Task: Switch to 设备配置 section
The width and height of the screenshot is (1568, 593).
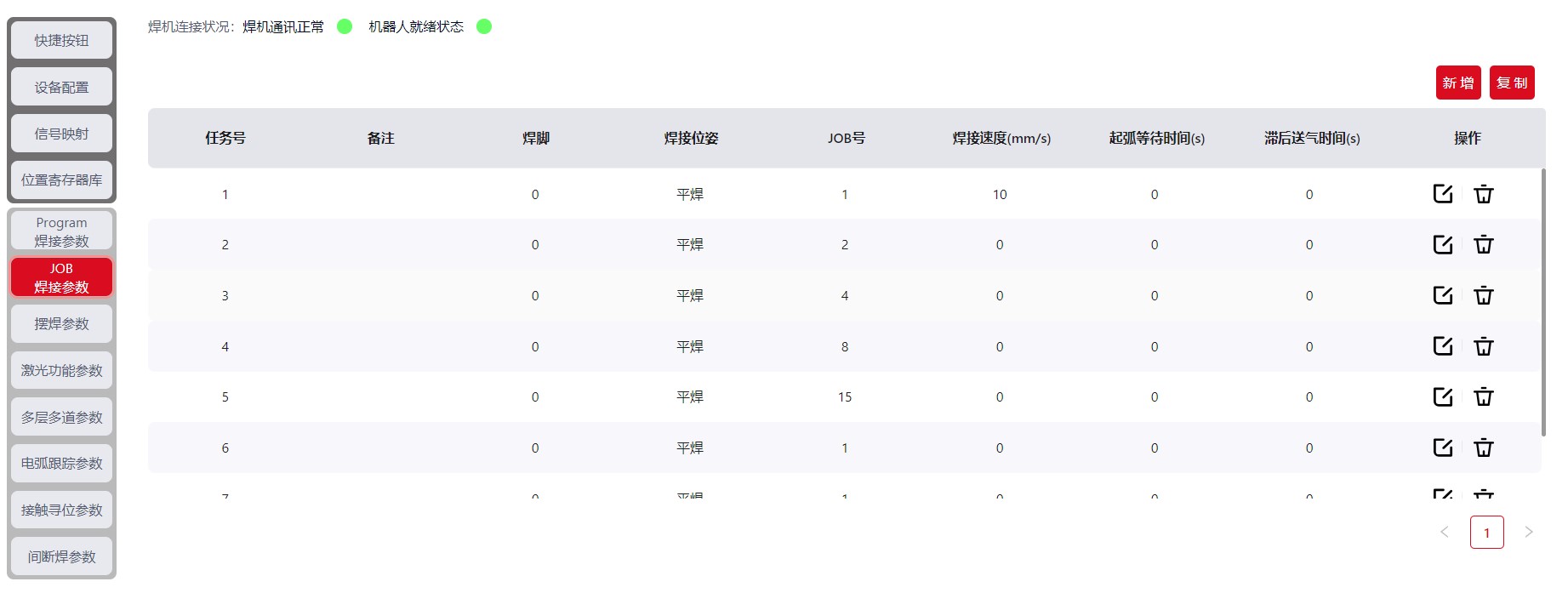Action: tap(61, 87)
